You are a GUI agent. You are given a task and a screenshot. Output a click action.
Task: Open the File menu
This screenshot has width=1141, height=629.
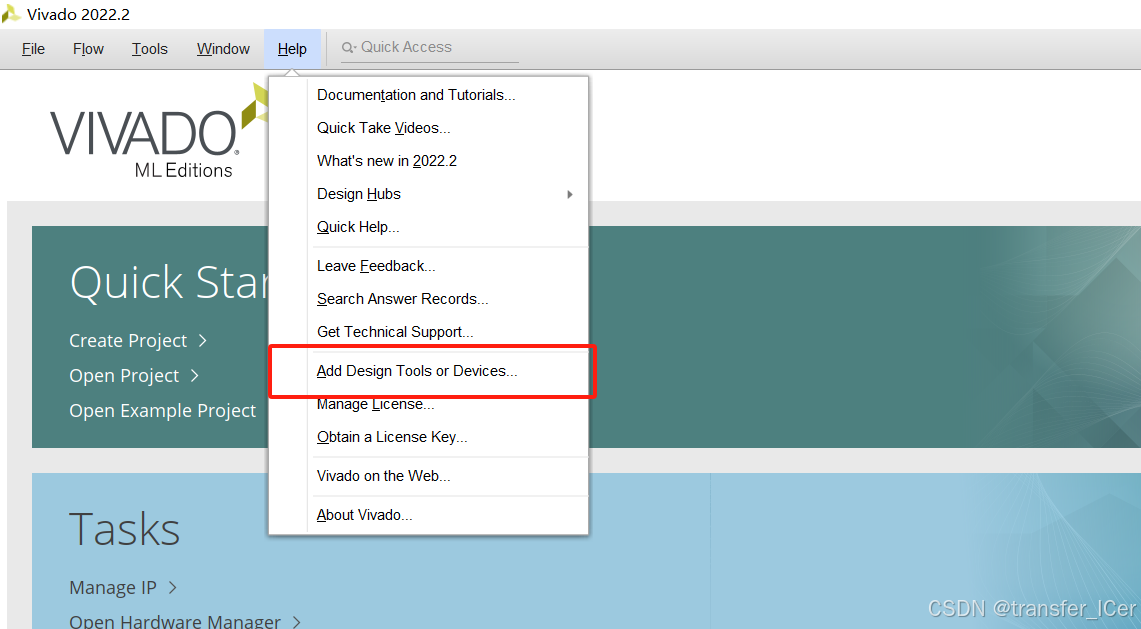pos(33,49)
